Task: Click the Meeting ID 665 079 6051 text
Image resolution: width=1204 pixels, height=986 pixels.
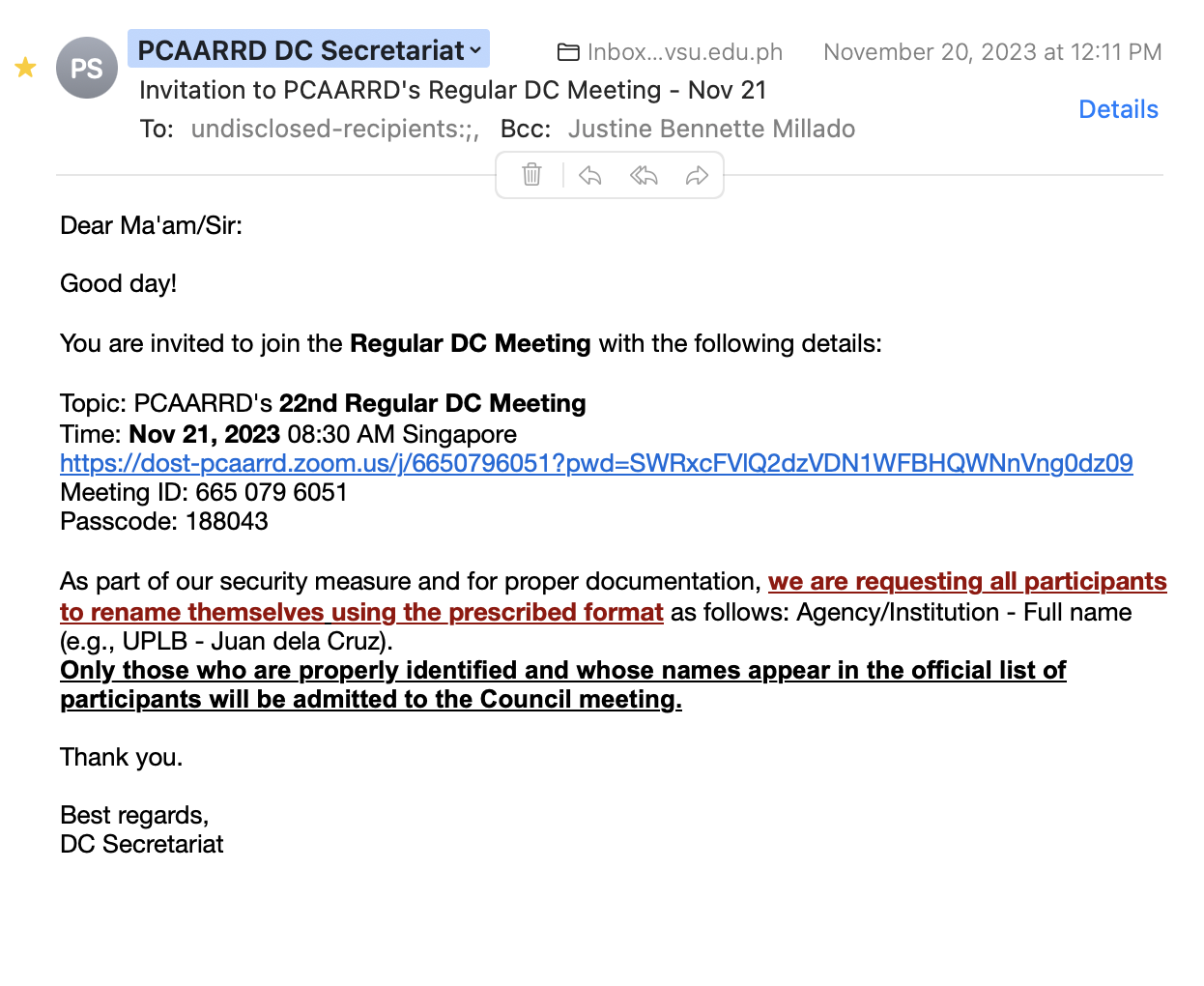Action: (x=204, y=493)
